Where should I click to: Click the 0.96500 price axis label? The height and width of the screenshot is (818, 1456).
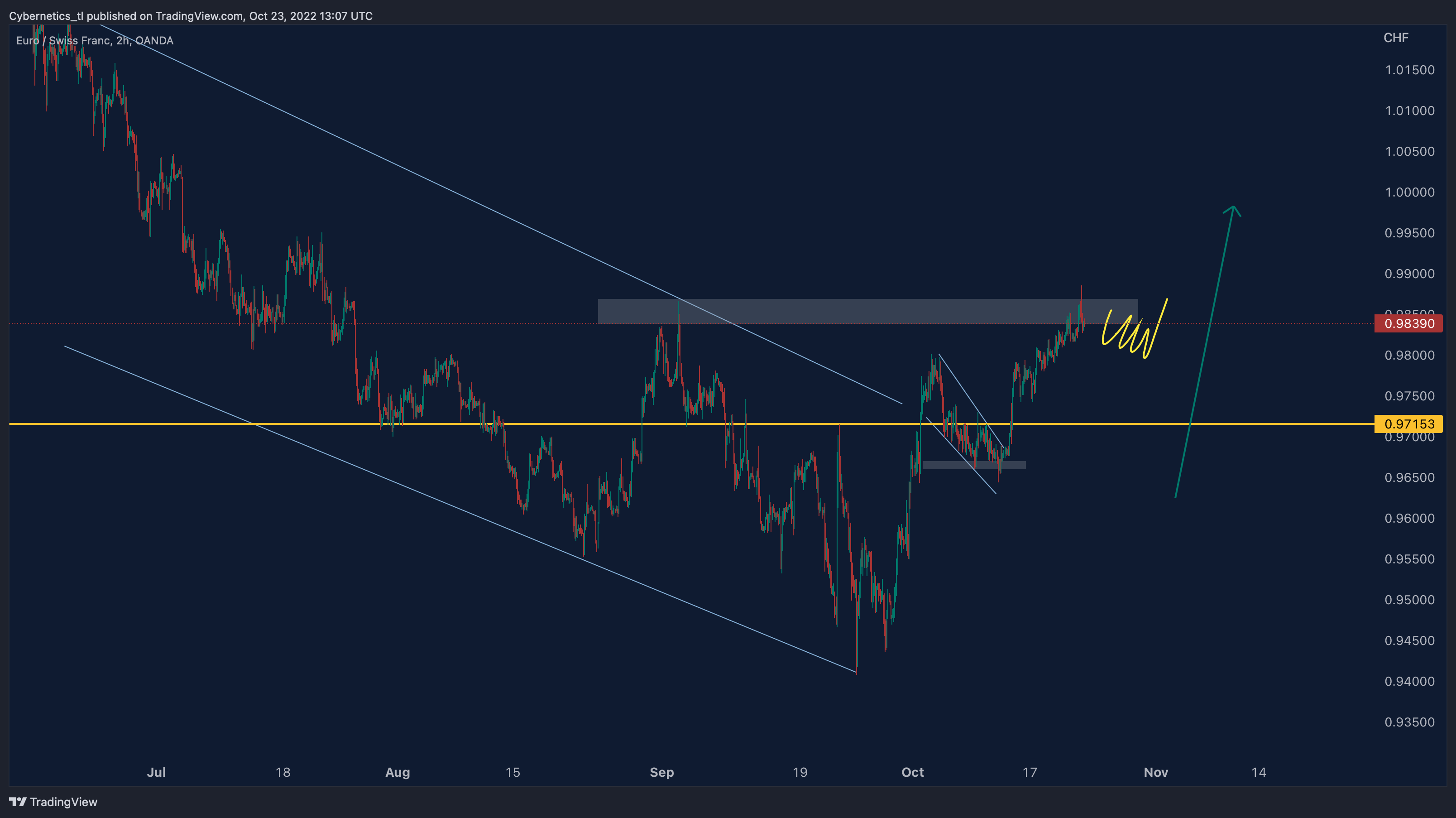point(1409,477)
